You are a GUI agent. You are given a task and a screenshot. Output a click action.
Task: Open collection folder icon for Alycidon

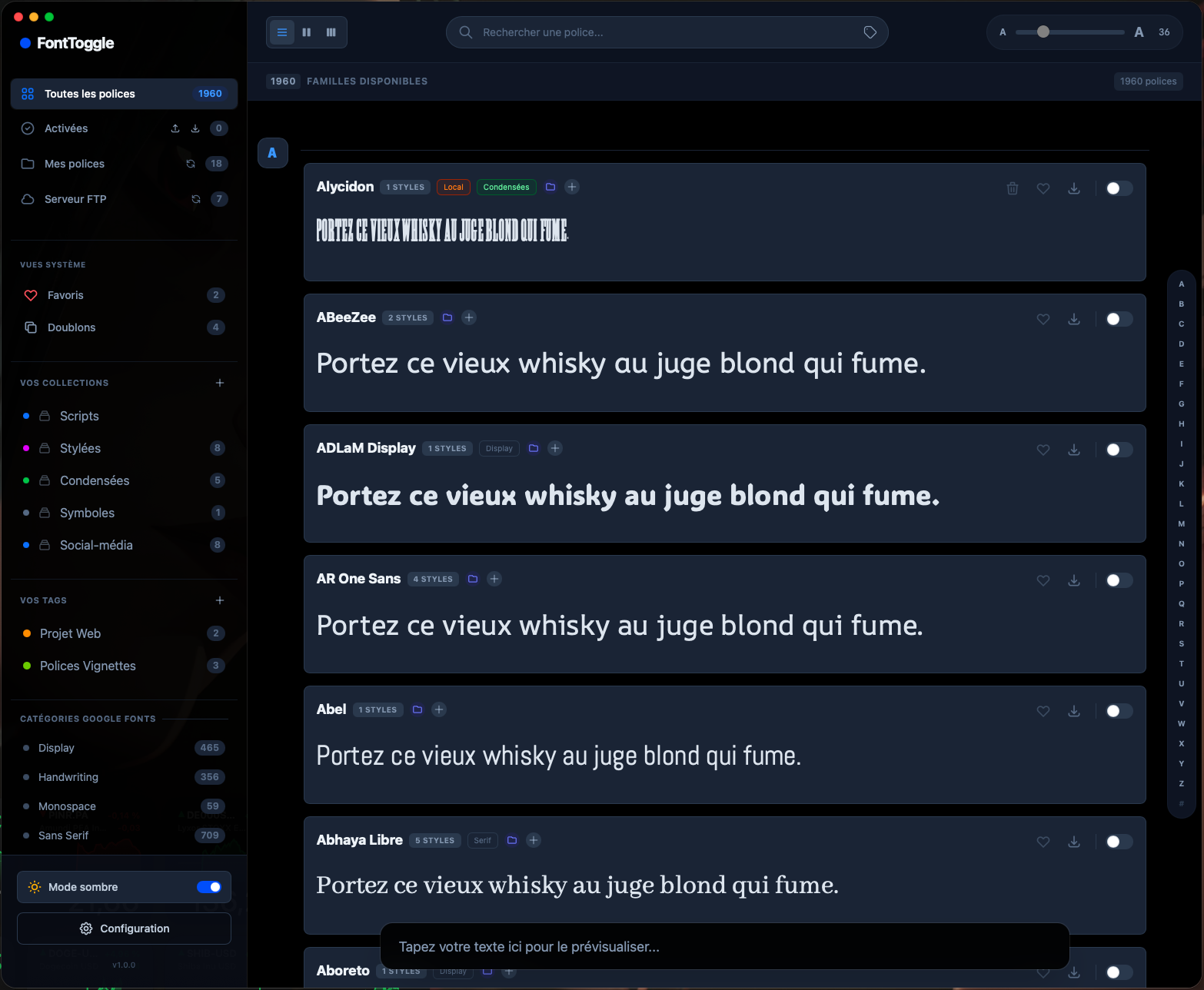(550, 187)
